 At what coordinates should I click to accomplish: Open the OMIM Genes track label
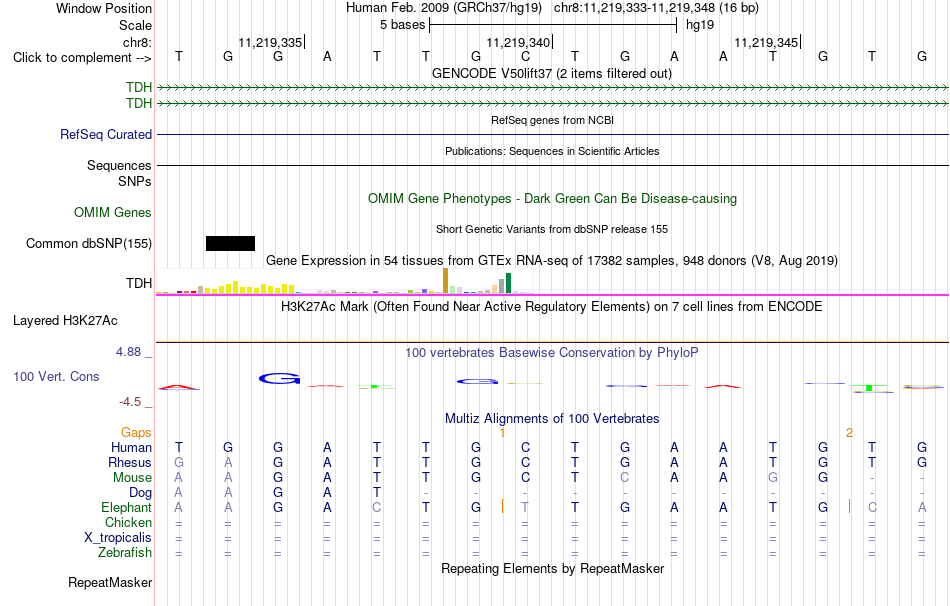[x=113, y=213]
